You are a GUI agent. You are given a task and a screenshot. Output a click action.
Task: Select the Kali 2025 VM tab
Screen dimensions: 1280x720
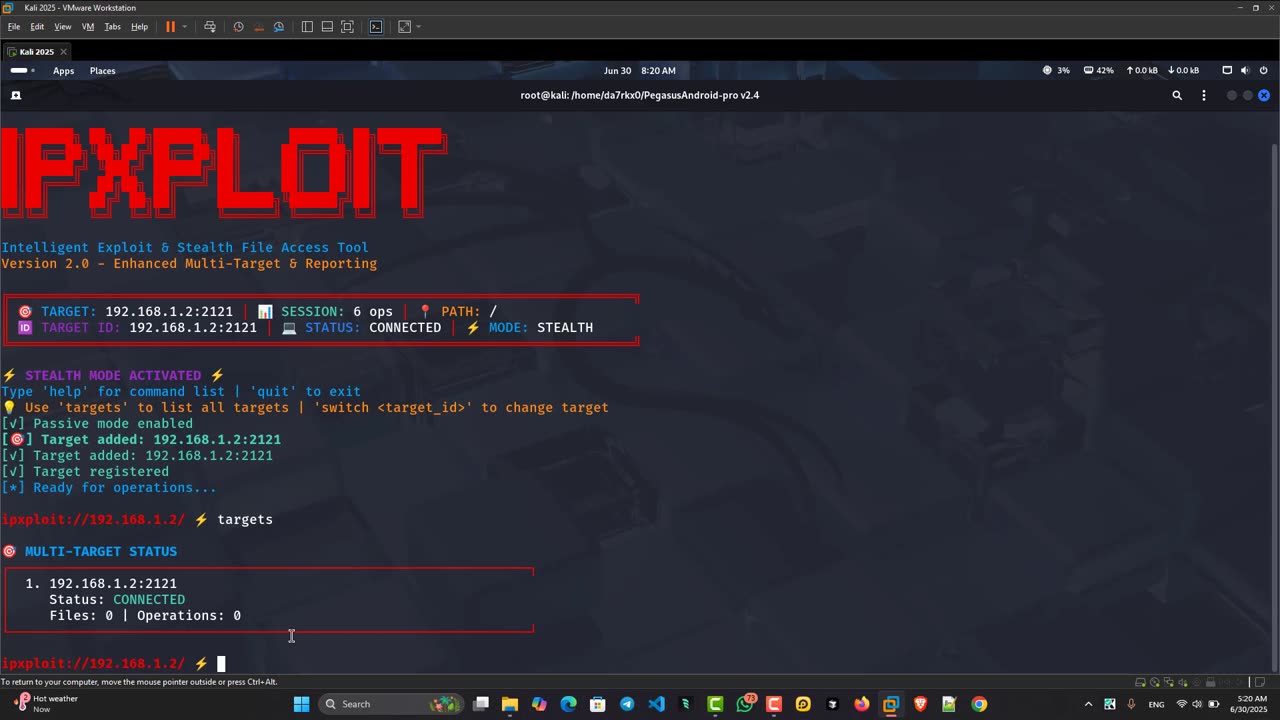click(37, 52)
